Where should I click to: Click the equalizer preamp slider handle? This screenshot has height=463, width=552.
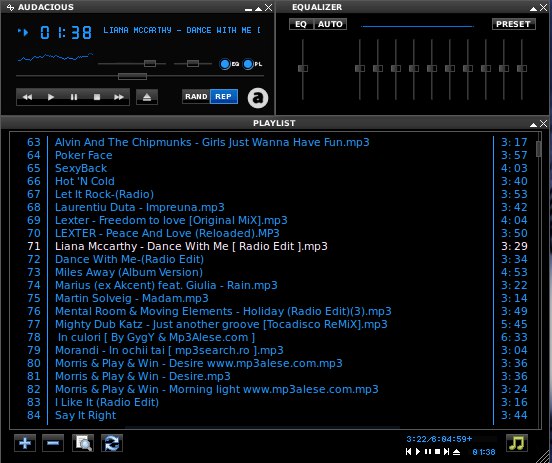tap(303, 68)
